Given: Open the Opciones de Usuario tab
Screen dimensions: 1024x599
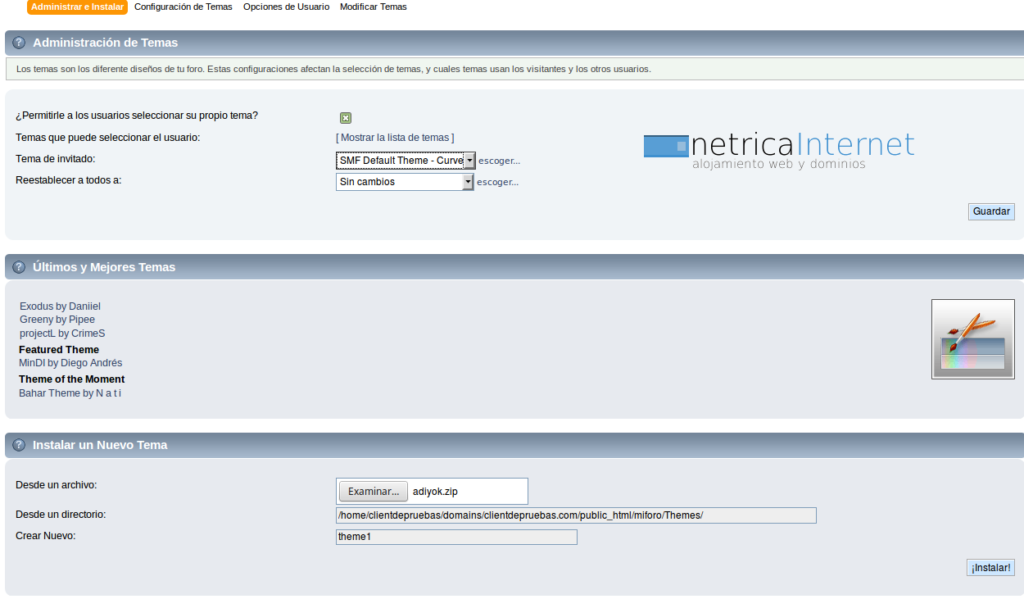Looking at the screenshot, I should (x=286, y=7).
